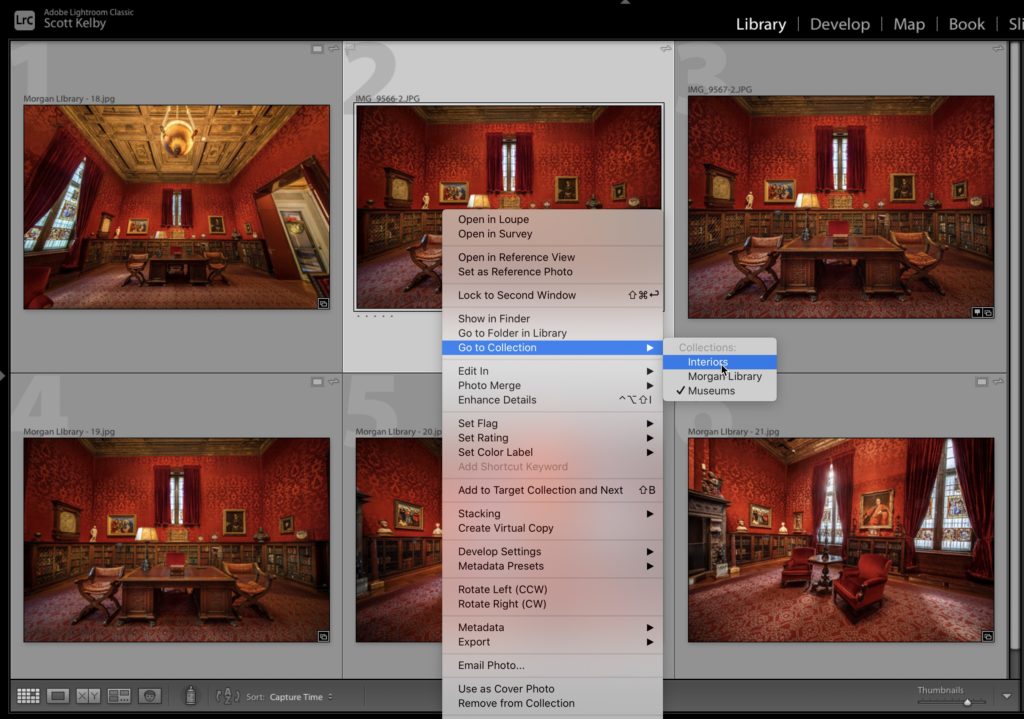Choose Enhance Details menu item

point(552,400)
